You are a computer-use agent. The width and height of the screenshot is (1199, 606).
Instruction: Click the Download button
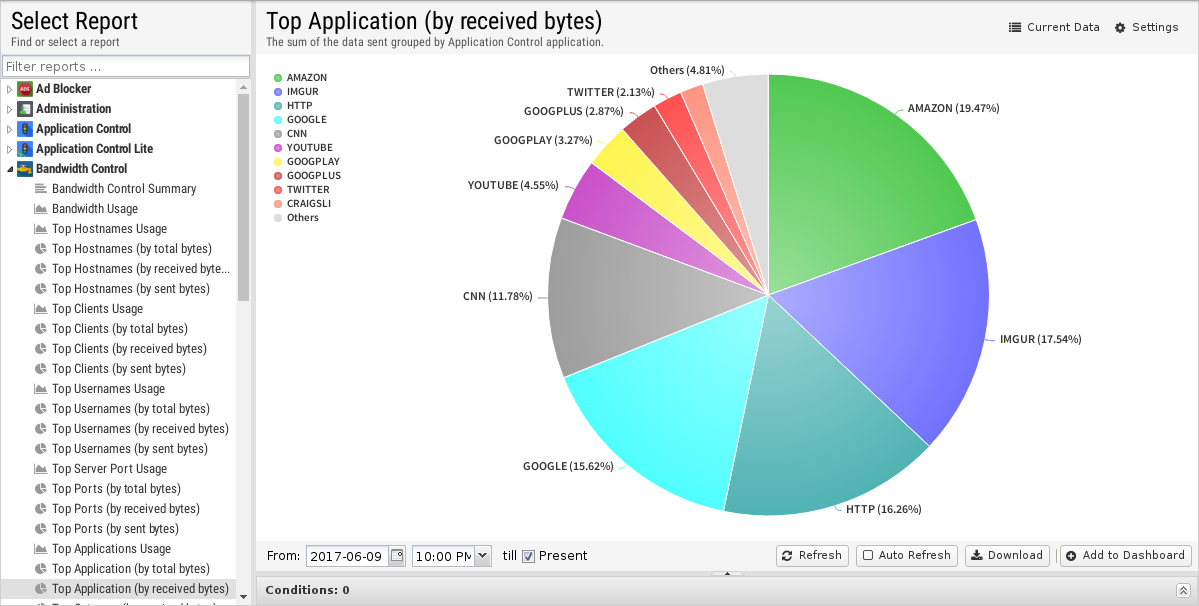coord(1007,556)
